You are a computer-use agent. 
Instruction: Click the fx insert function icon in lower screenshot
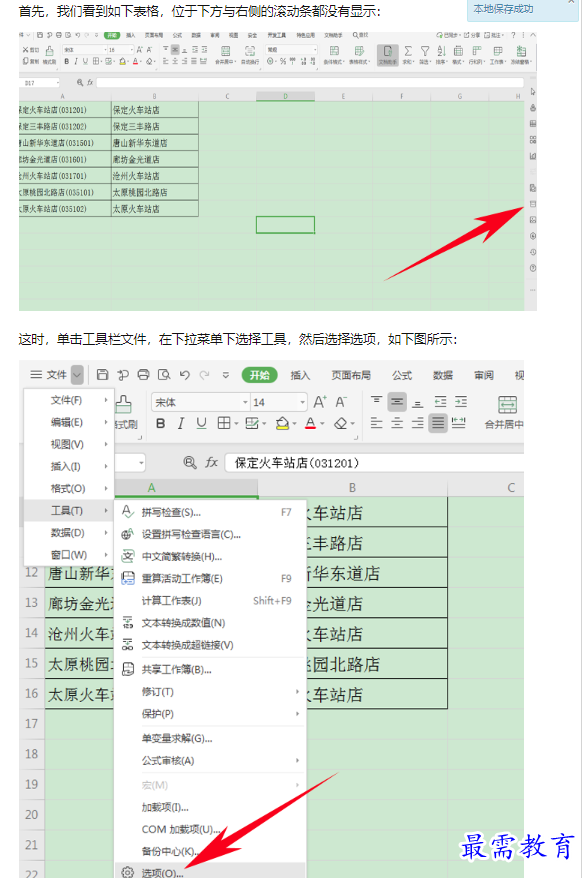tap(211, 463)
